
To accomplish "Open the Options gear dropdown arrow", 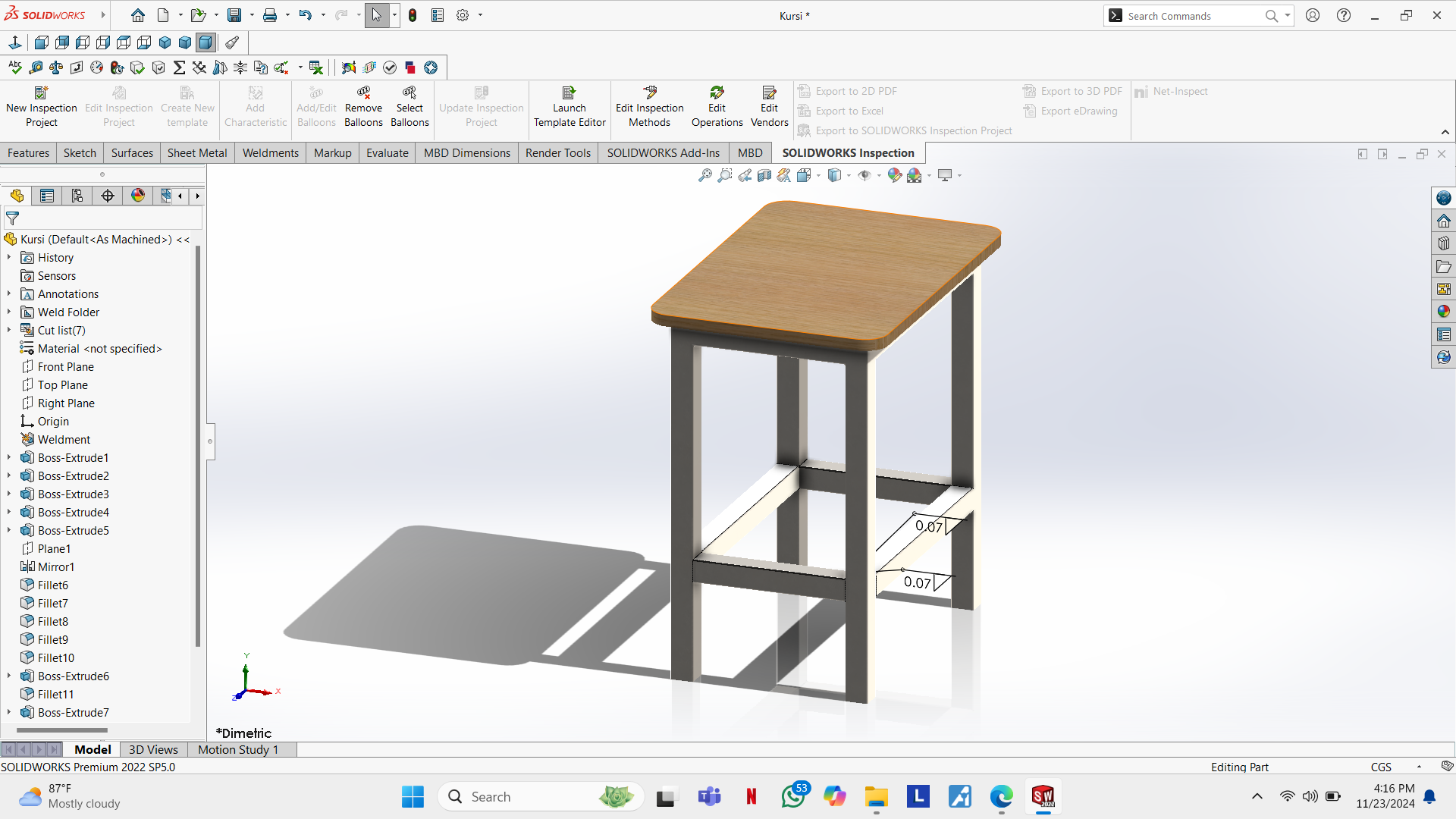I will (480, 15).
